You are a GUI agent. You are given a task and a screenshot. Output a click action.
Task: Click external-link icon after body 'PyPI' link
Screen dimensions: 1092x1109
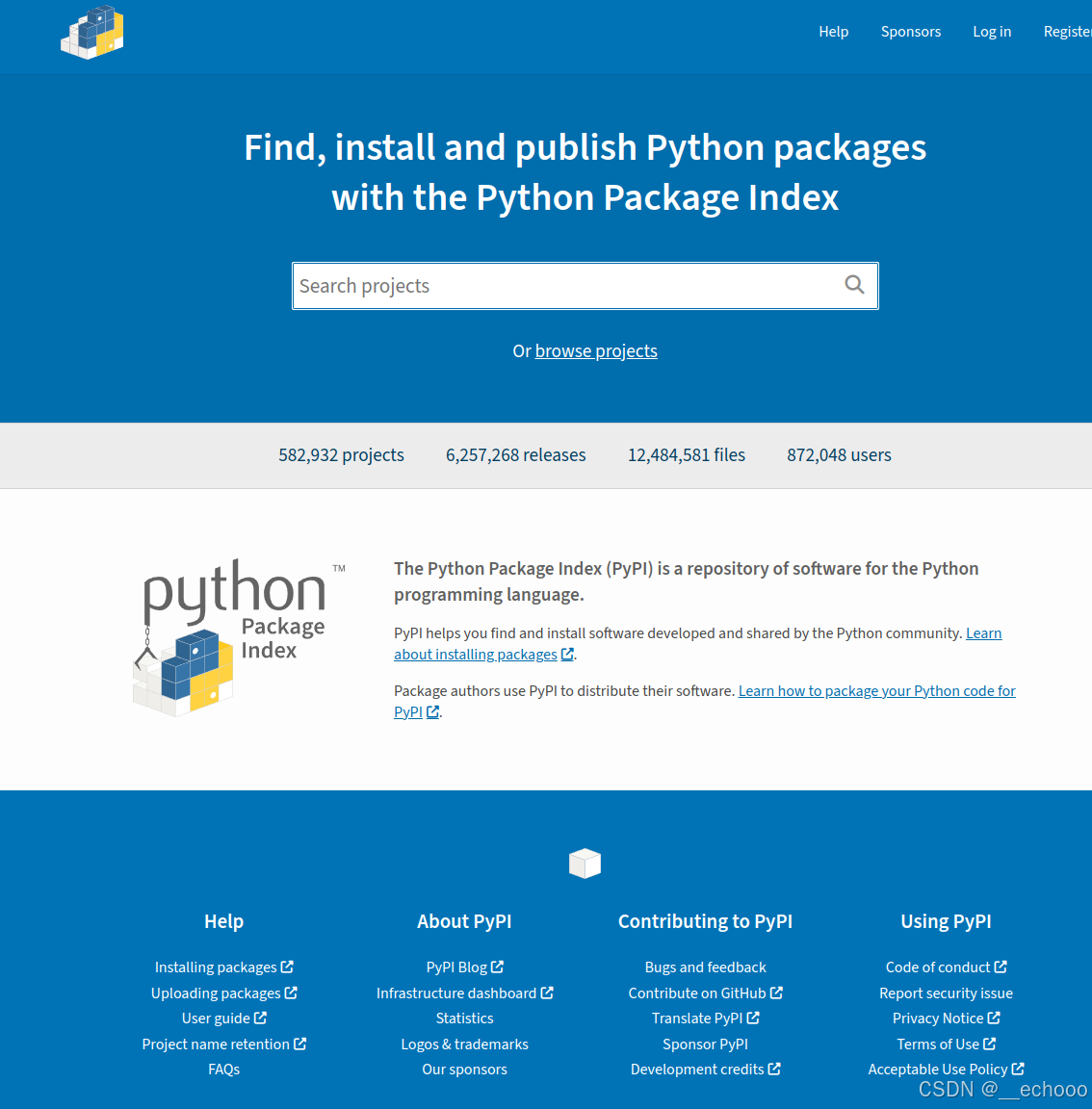432,711
